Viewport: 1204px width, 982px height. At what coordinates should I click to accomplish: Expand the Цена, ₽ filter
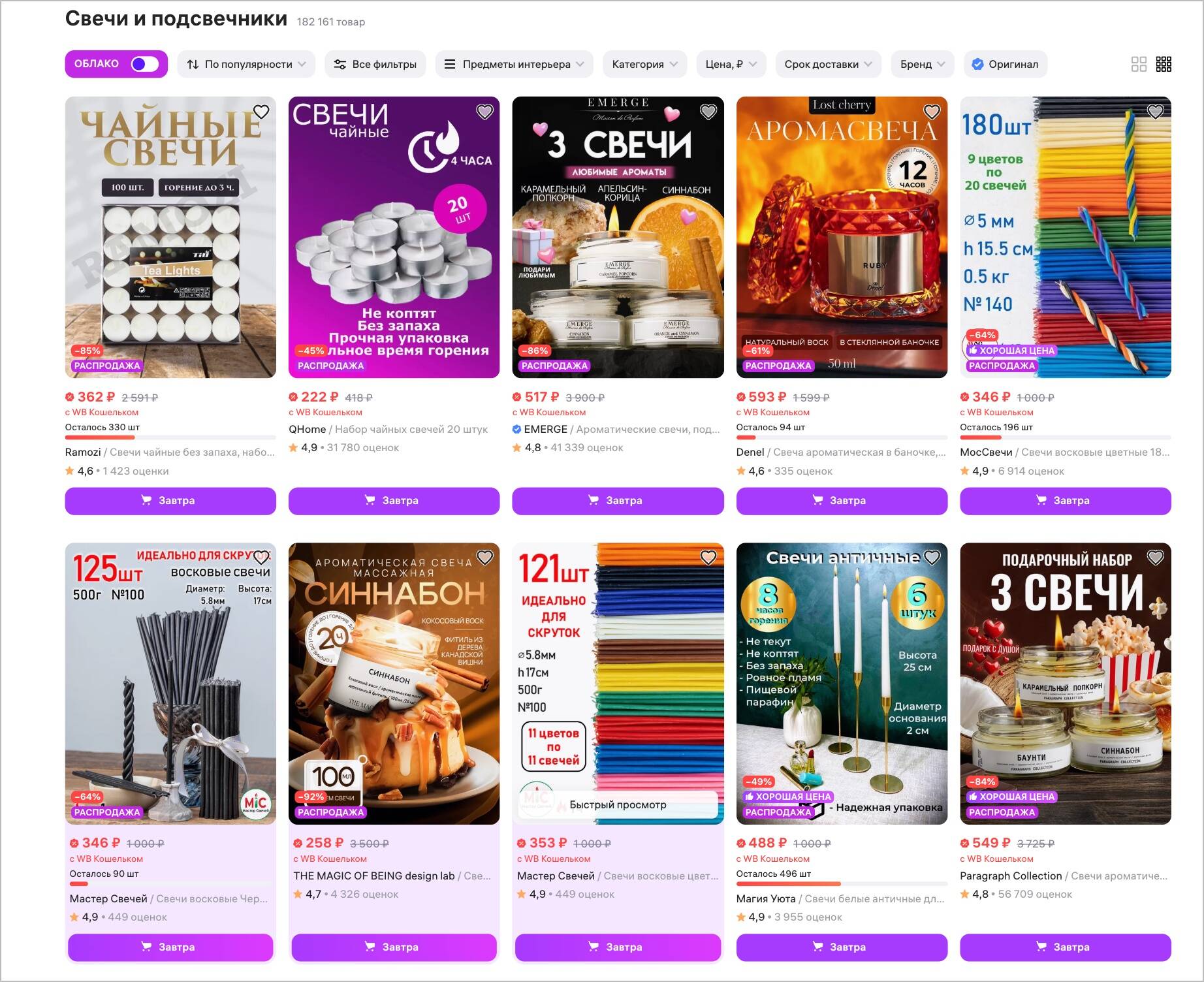[731, 64]
